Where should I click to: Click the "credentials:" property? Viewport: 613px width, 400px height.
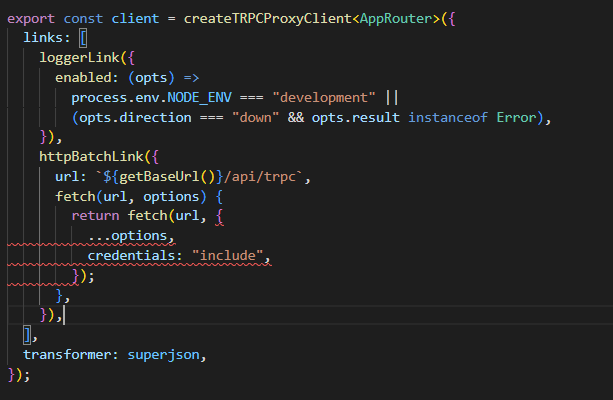[135, 256]
